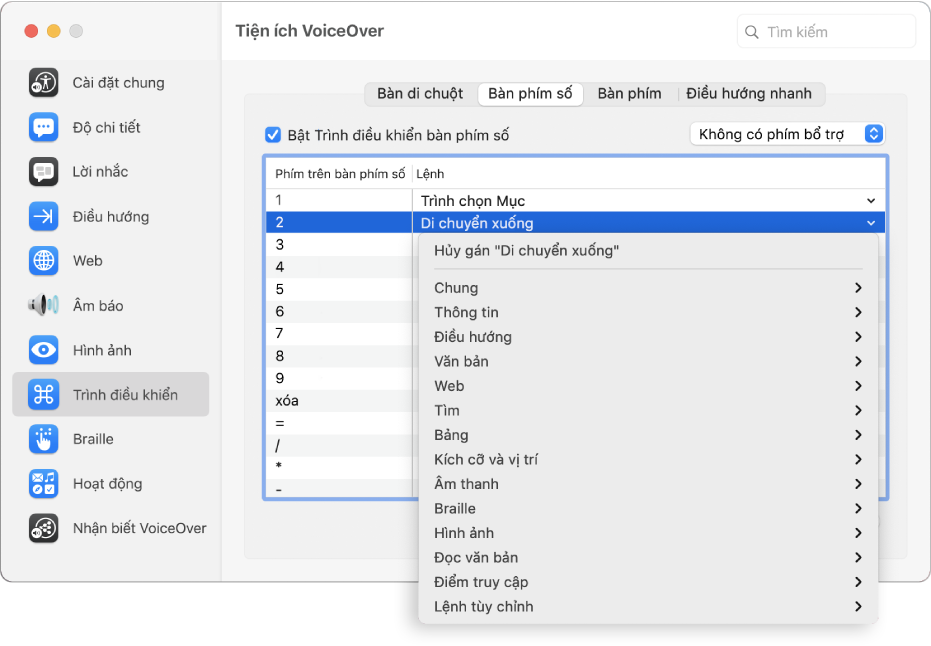The width and height of the screenshot is (931, 646).
Task: Click the Tìm kiếm search field
Action: pos(836,32)
